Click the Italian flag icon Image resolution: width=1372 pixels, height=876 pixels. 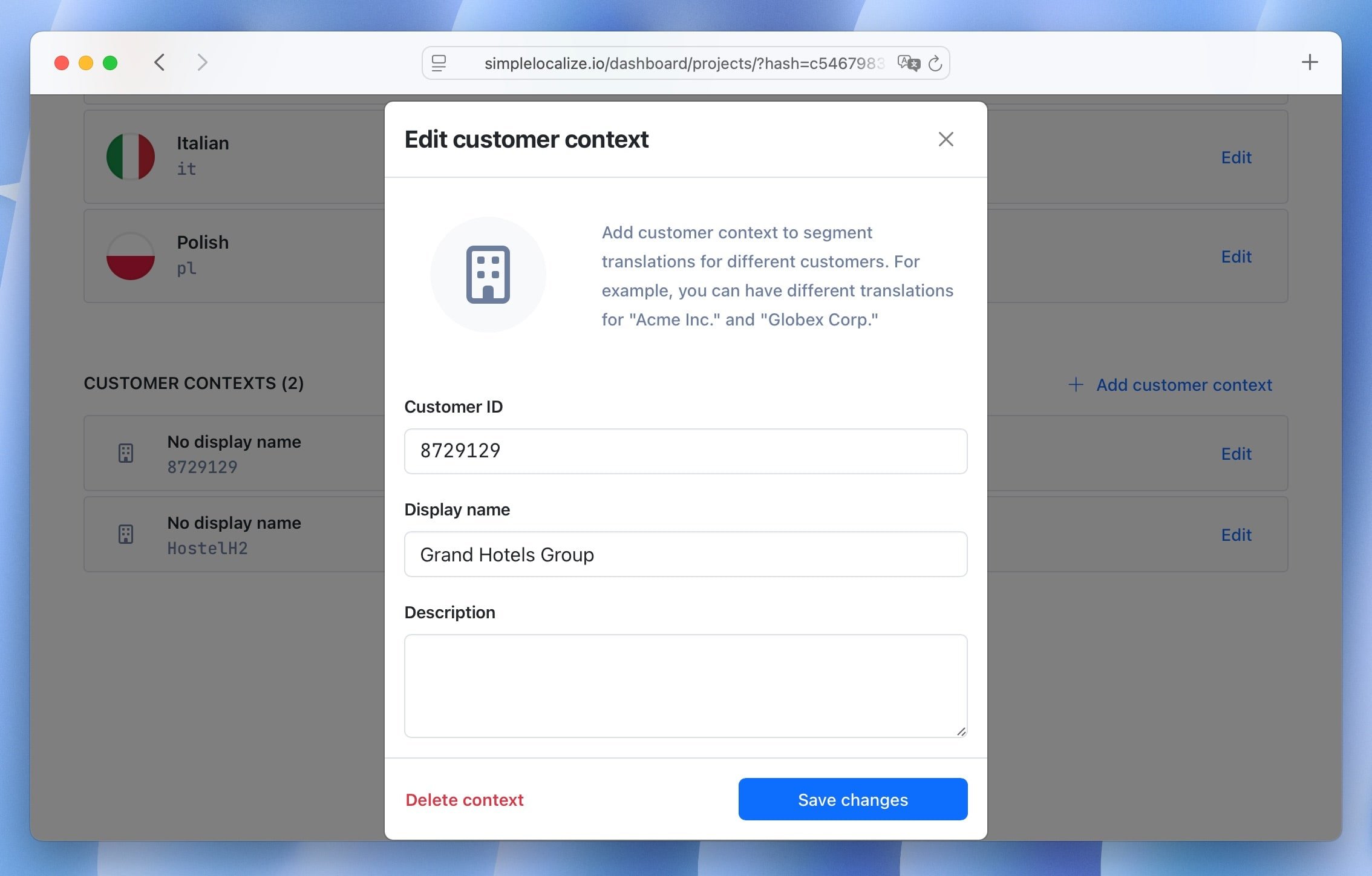(130, 157)
